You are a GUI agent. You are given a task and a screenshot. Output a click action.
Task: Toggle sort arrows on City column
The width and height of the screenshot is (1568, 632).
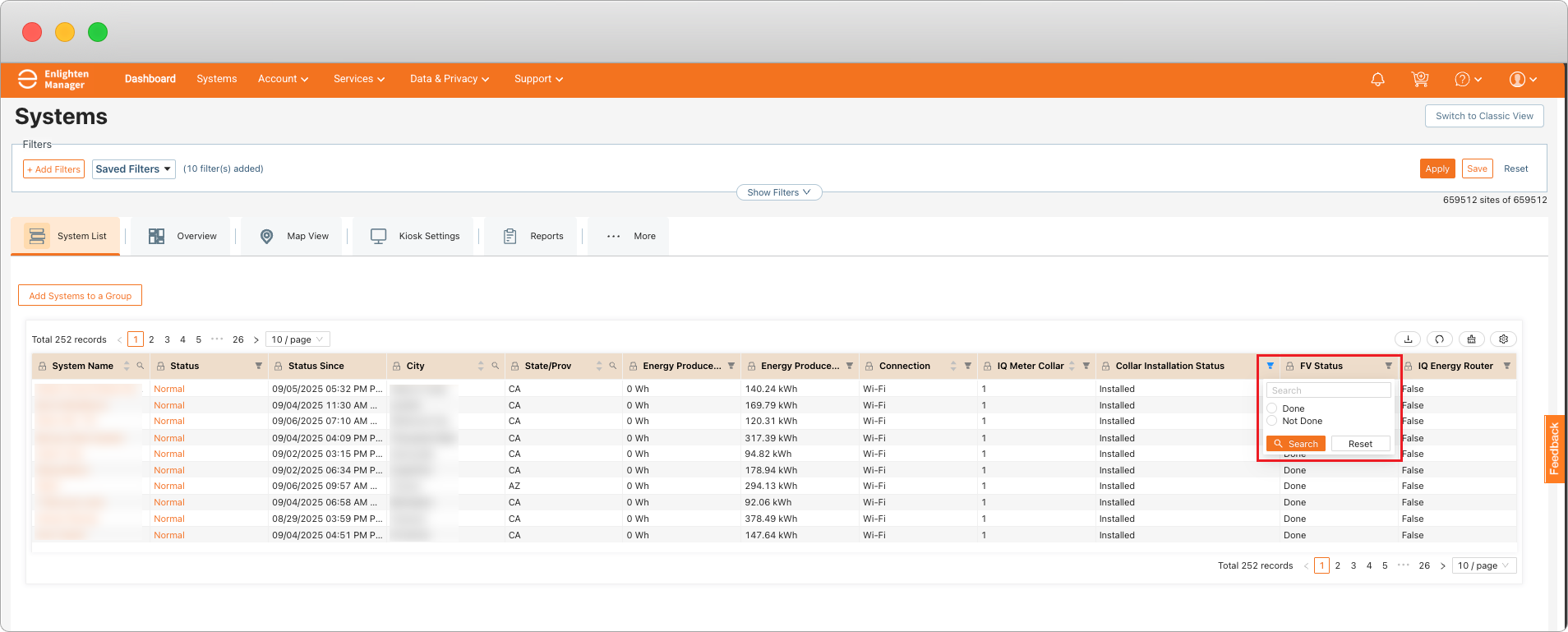(481, 366)
